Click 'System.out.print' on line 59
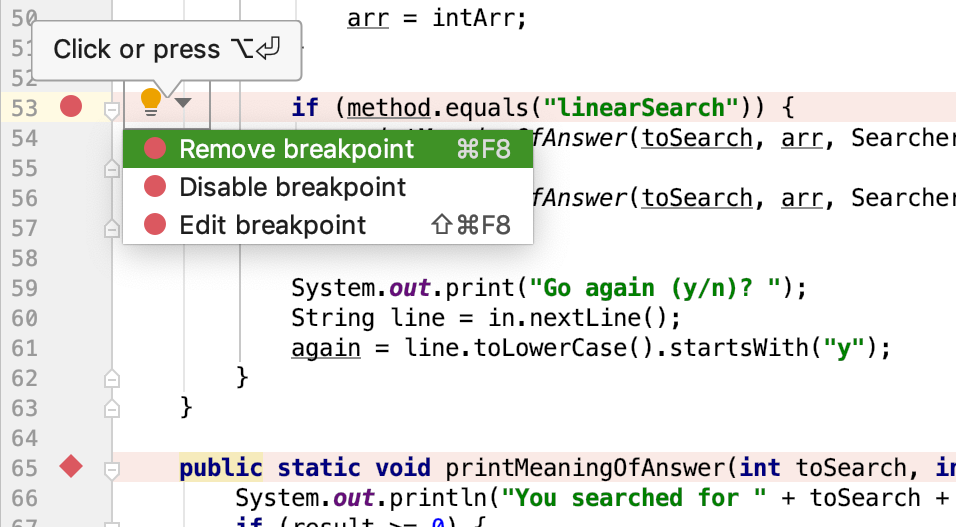956x527 pixels. 404,287
